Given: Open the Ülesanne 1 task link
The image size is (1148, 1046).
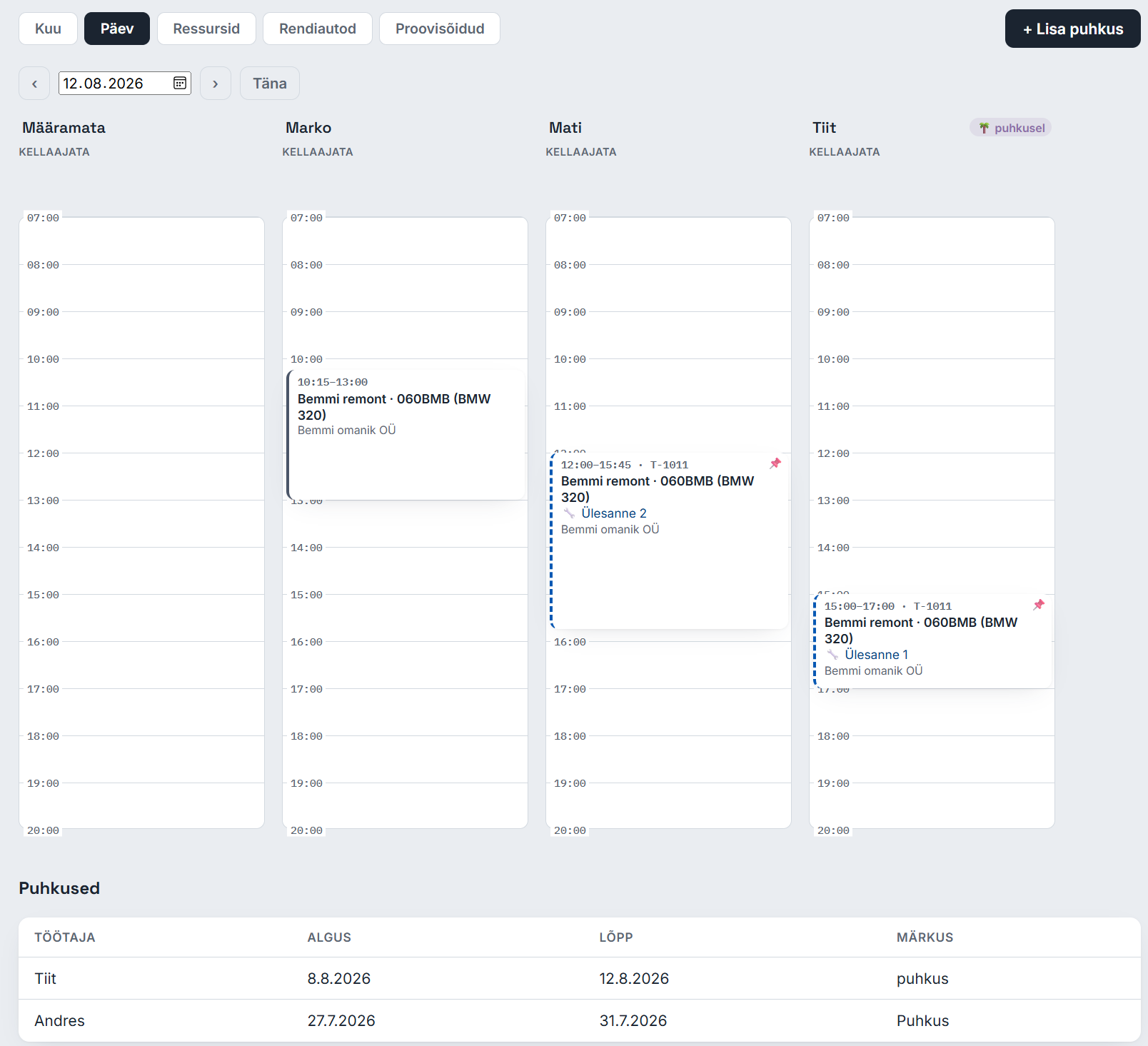Looking at the screenshot, I should [877, 655].
